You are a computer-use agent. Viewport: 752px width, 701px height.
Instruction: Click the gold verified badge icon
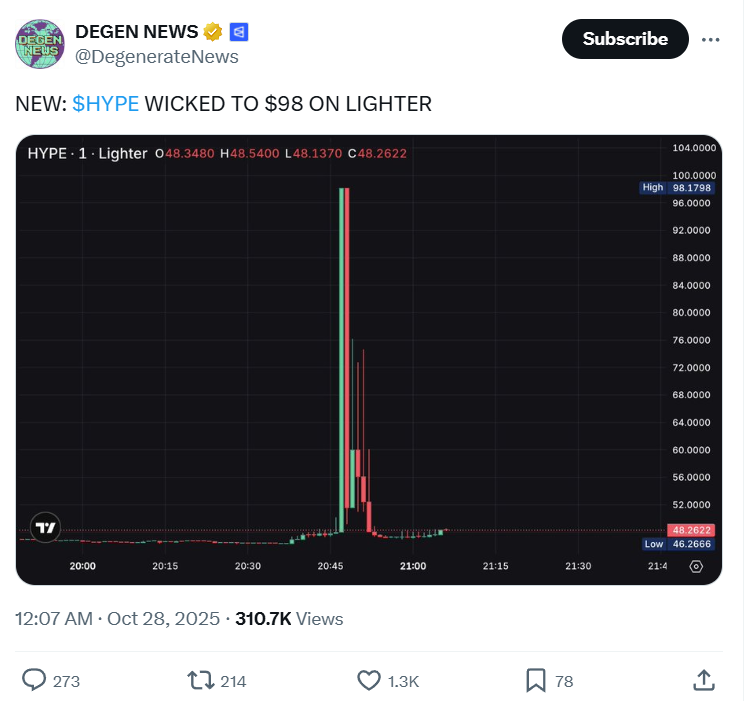tap(213, 32)
